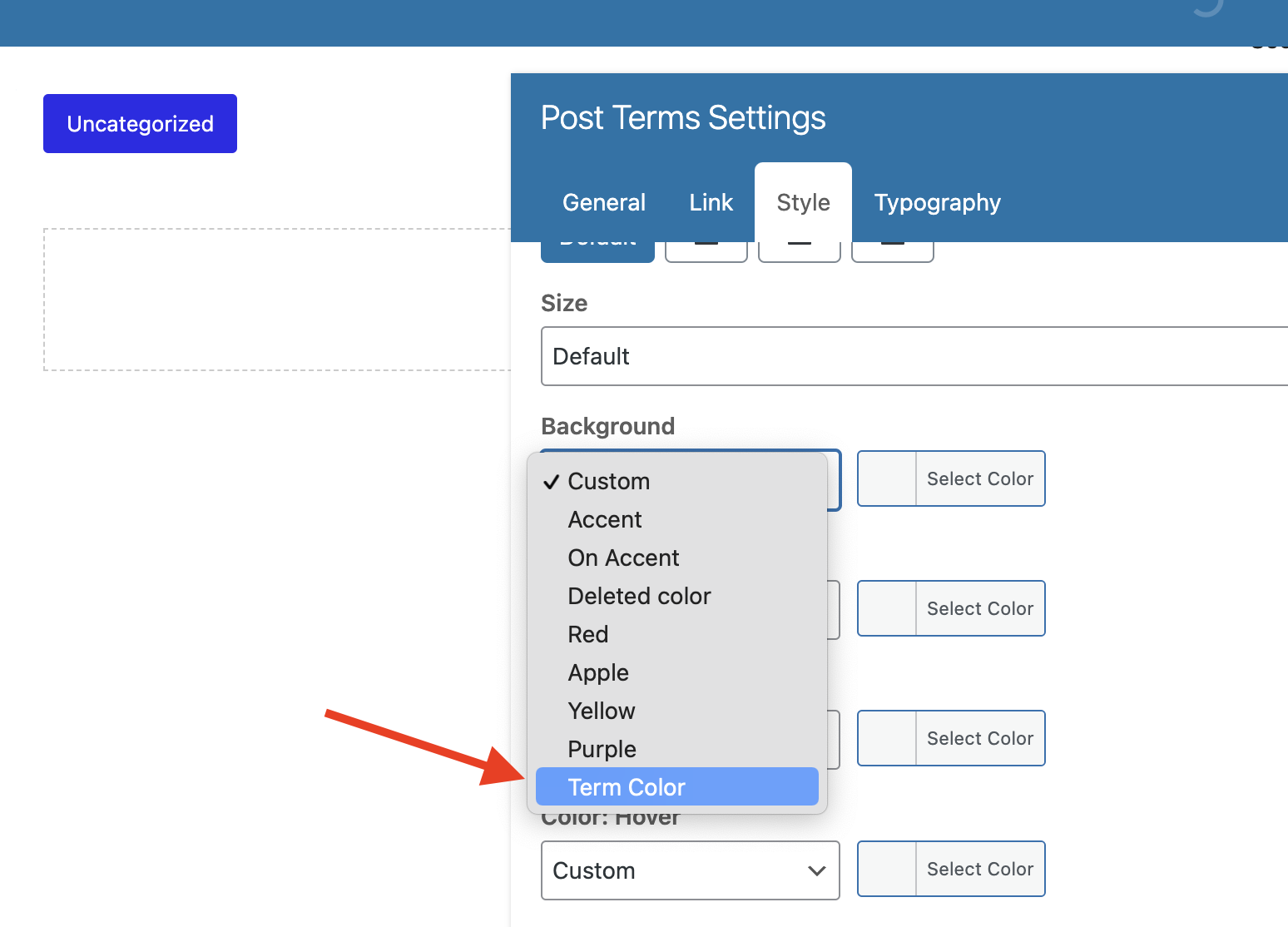The height and width of the screenshot is (927, 1288).
Task: Click the blue Uncategorized term button
Action: pos(140,124)
